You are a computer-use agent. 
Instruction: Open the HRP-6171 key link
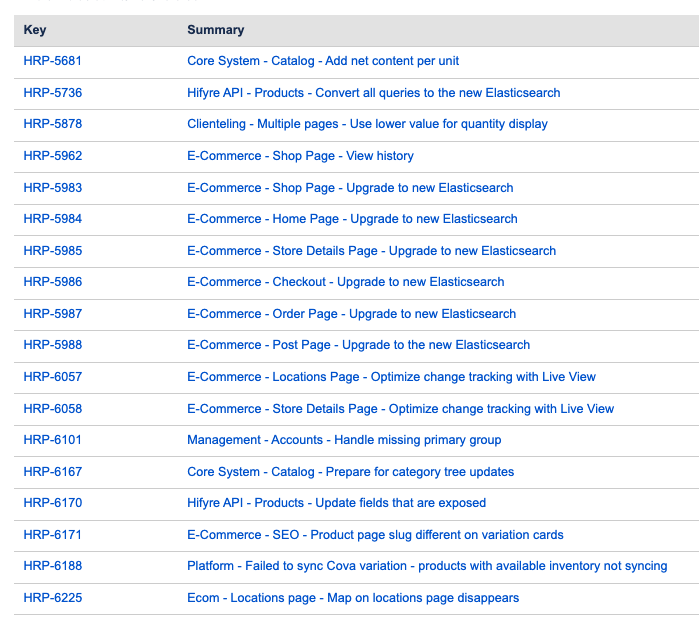(52, 535)
